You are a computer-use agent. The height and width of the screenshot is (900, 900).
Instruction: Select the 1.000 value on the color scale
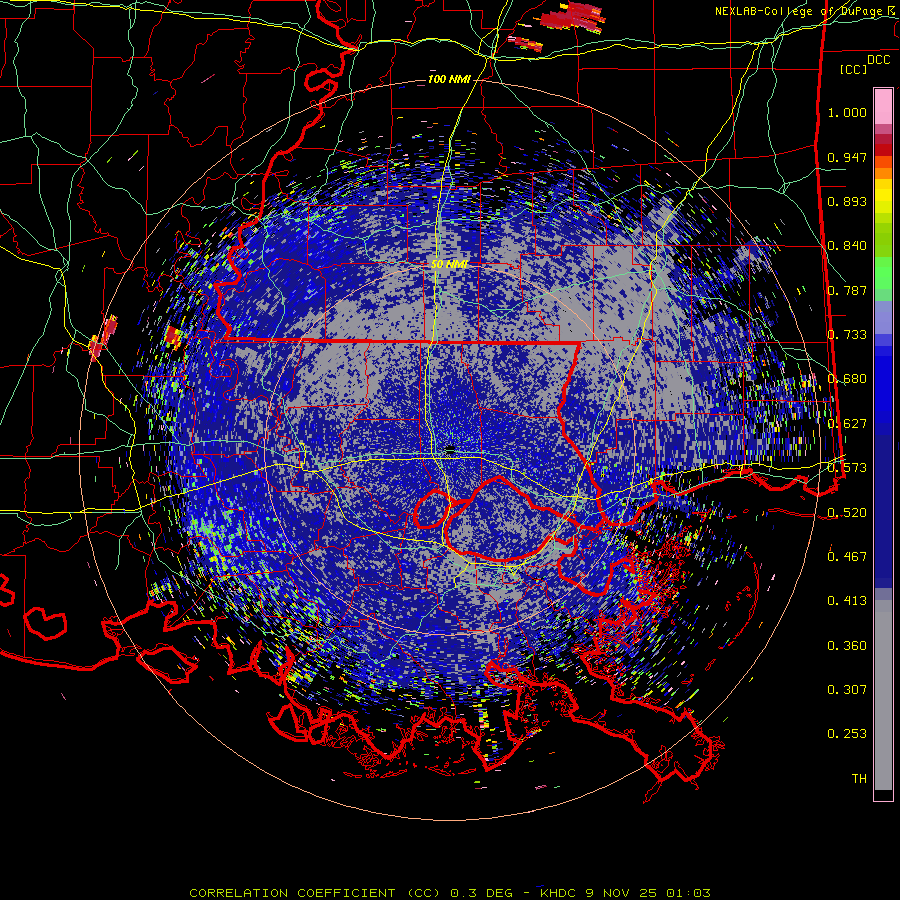point(847,112)
